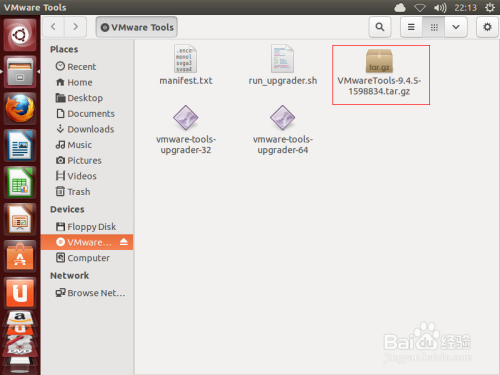Select manifest.txt file icon
The width and height of the screenshot is (500, 375).
[185, 59]
